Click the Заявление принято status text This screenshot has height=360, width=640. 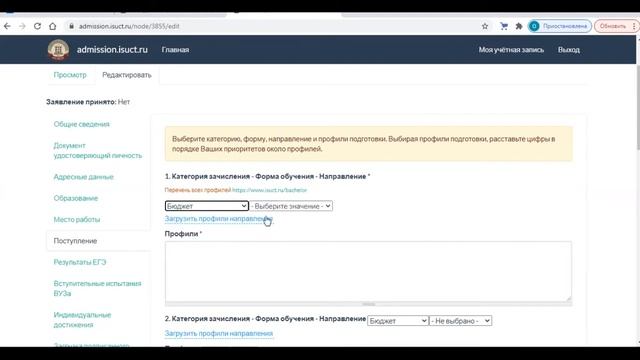(x=88, y=102)
